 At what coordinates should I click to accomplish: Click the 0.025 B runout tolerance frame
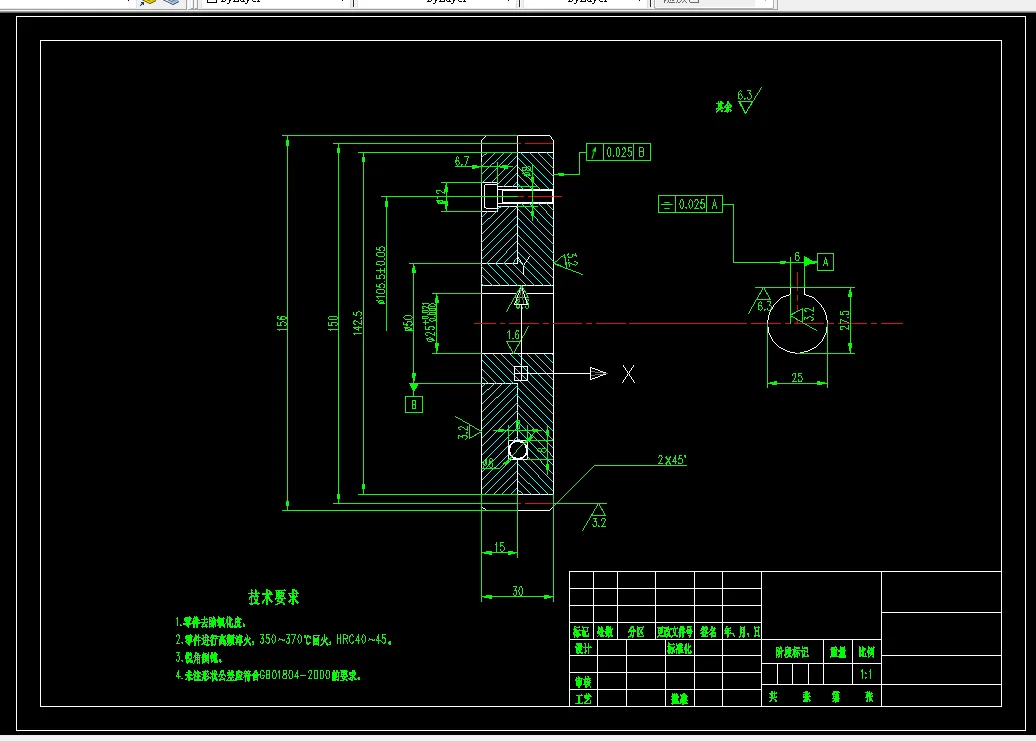coord(618,153)
